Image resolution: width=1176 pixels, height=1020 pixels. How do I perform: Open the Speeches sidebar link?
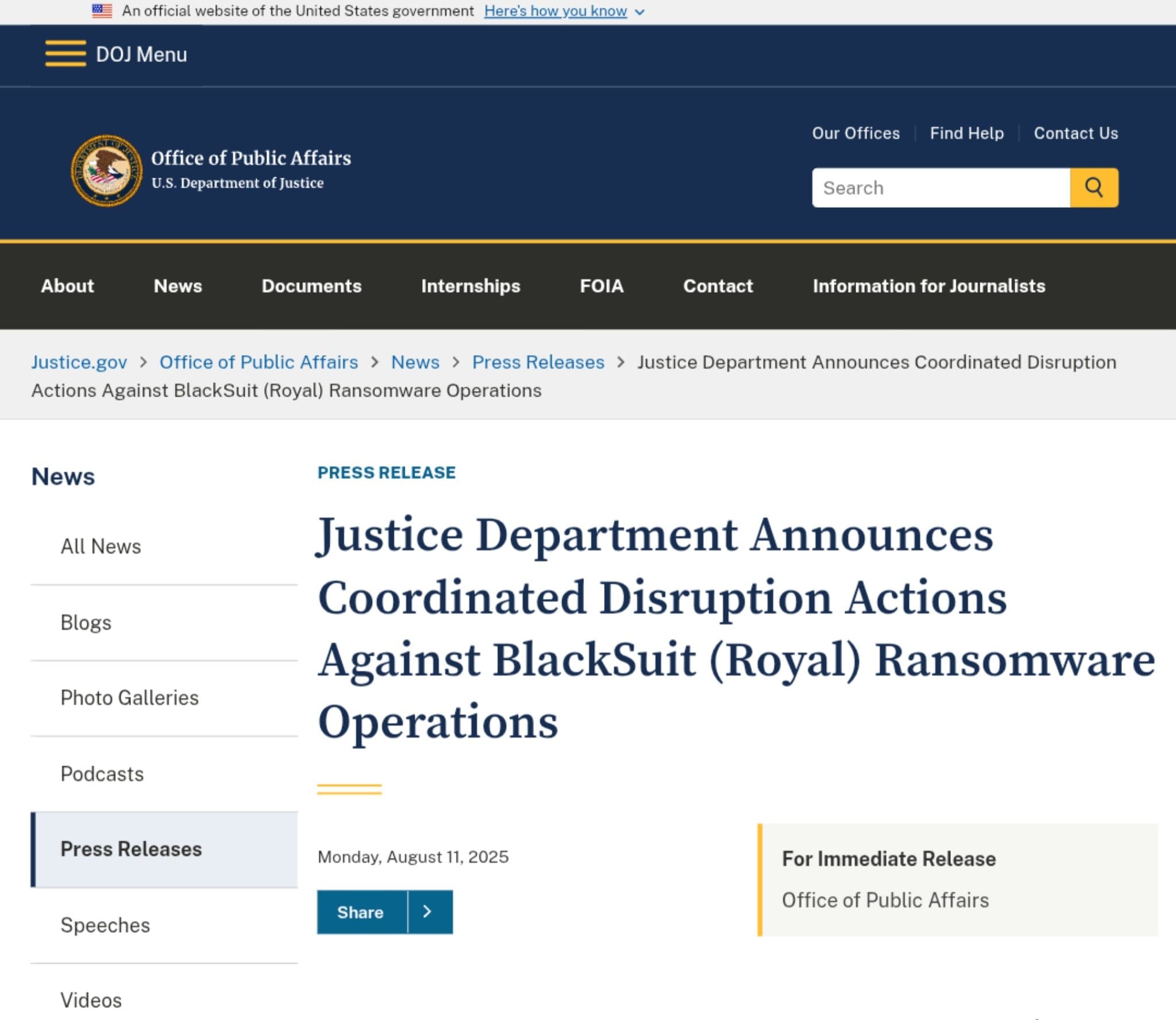tap(105, 925)
